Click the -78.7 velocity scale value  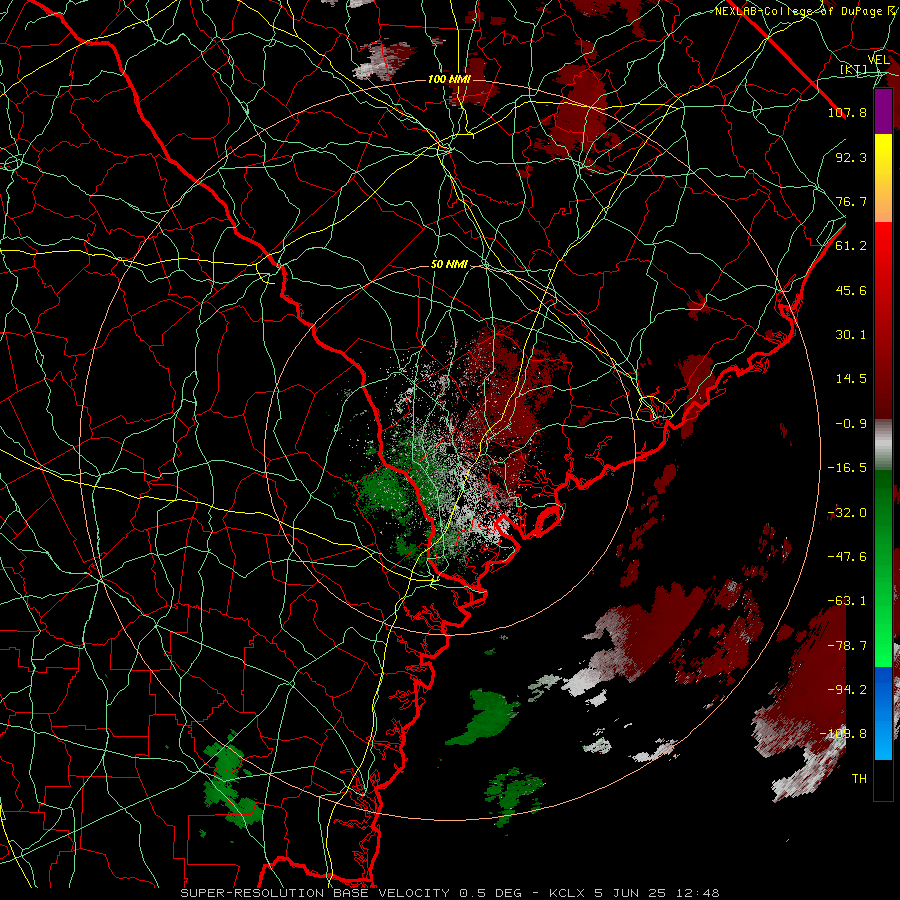[847, 646]
